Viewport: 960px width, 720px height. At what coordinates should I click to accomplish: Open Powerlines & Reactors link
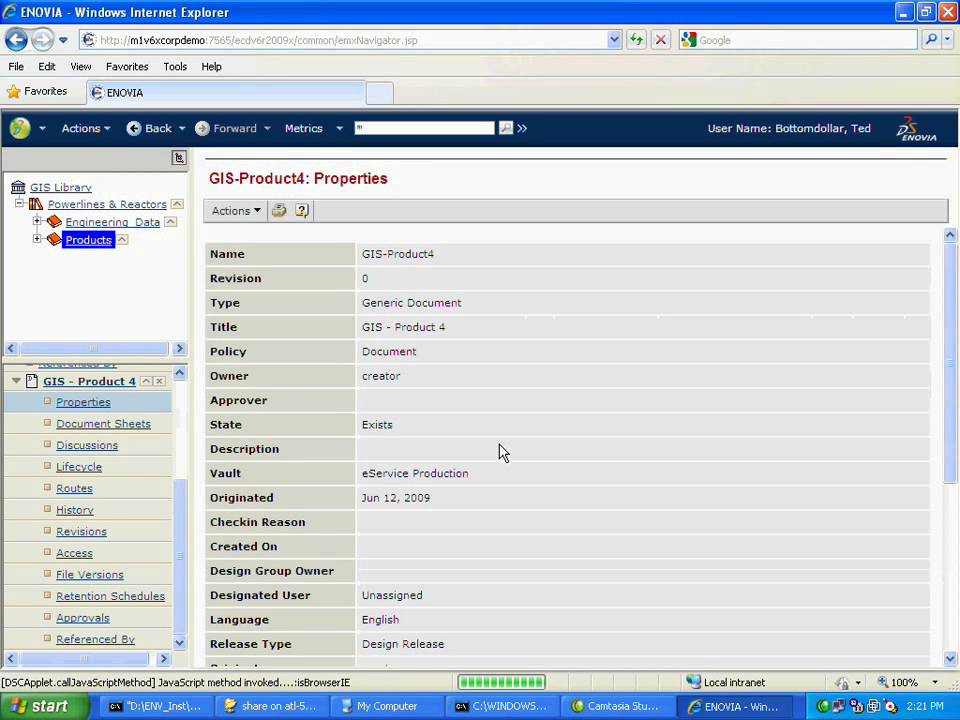tap(107, 204)
